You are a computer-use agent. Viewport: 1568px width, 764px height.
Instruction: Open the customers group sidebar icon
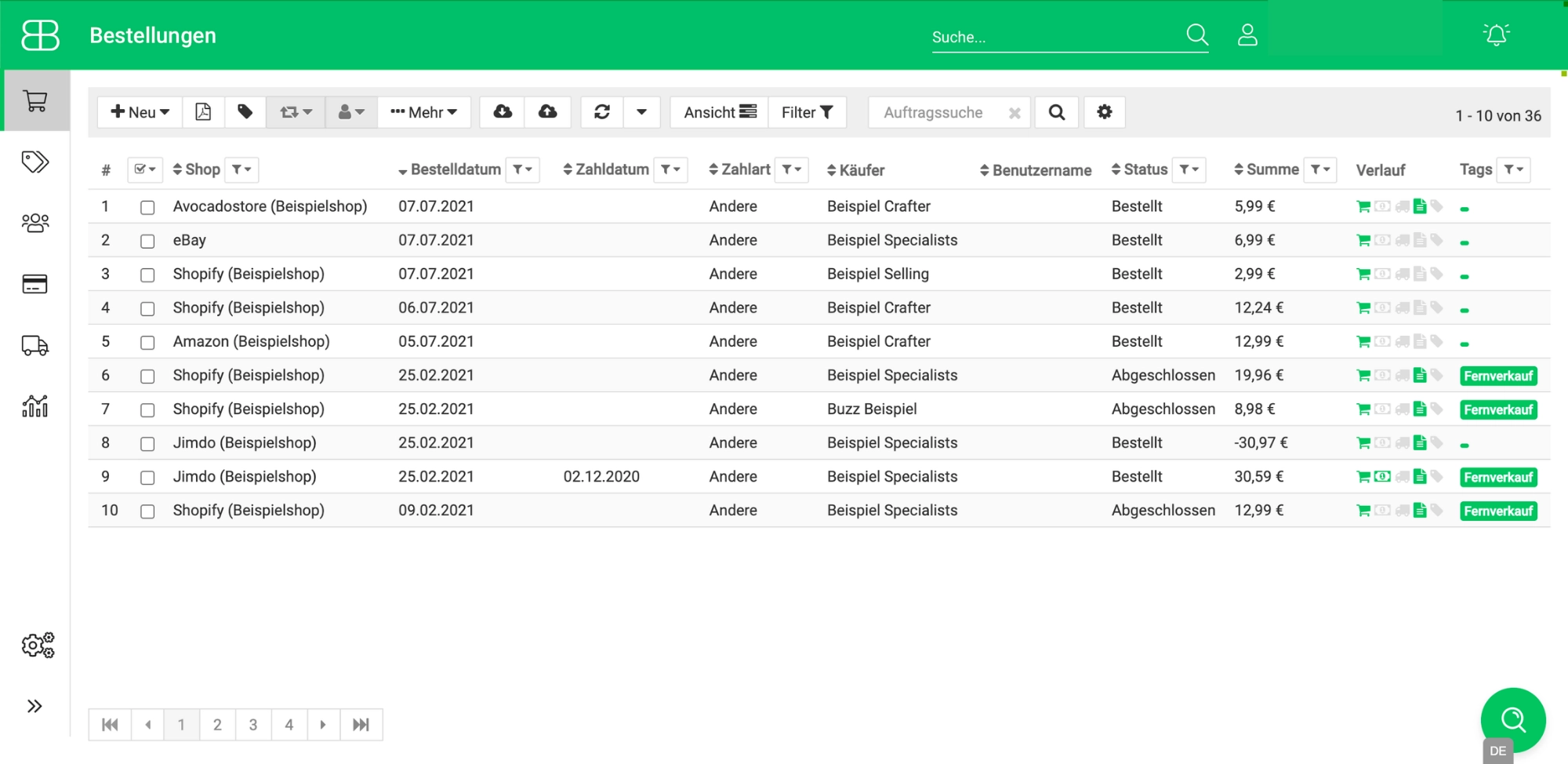tap(35, 223)
